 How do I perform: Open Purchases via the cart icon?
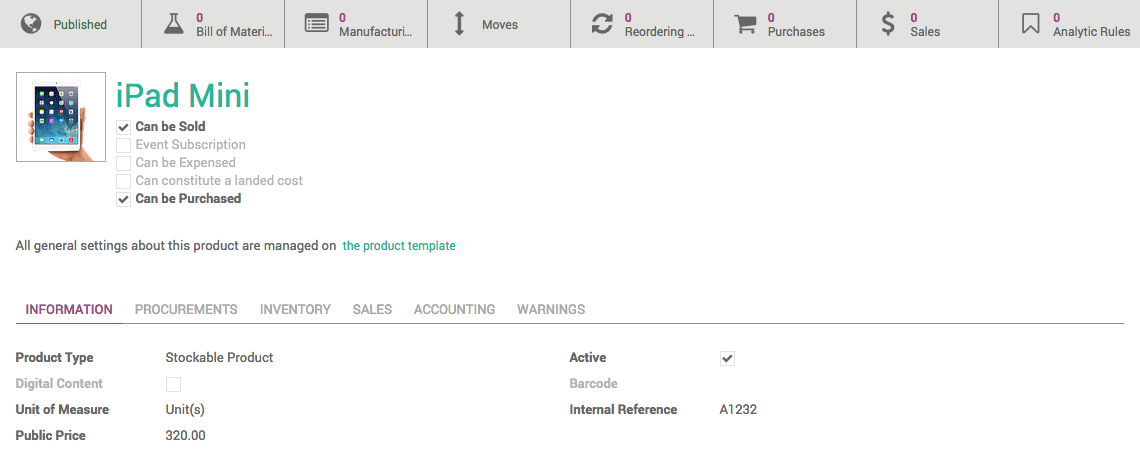coord(745,24)
